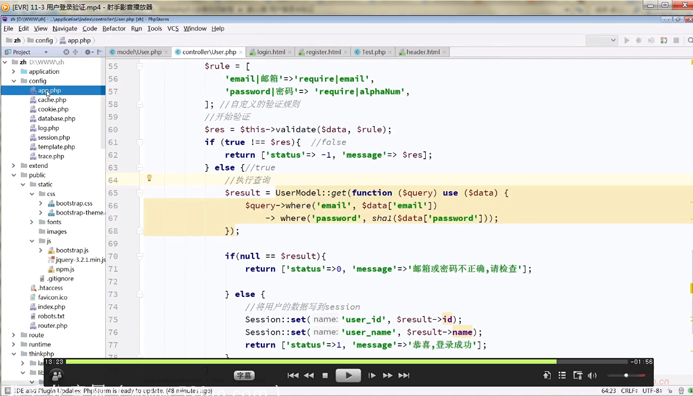
Task: Expand the fonts folder
Action: click(32, 222)
